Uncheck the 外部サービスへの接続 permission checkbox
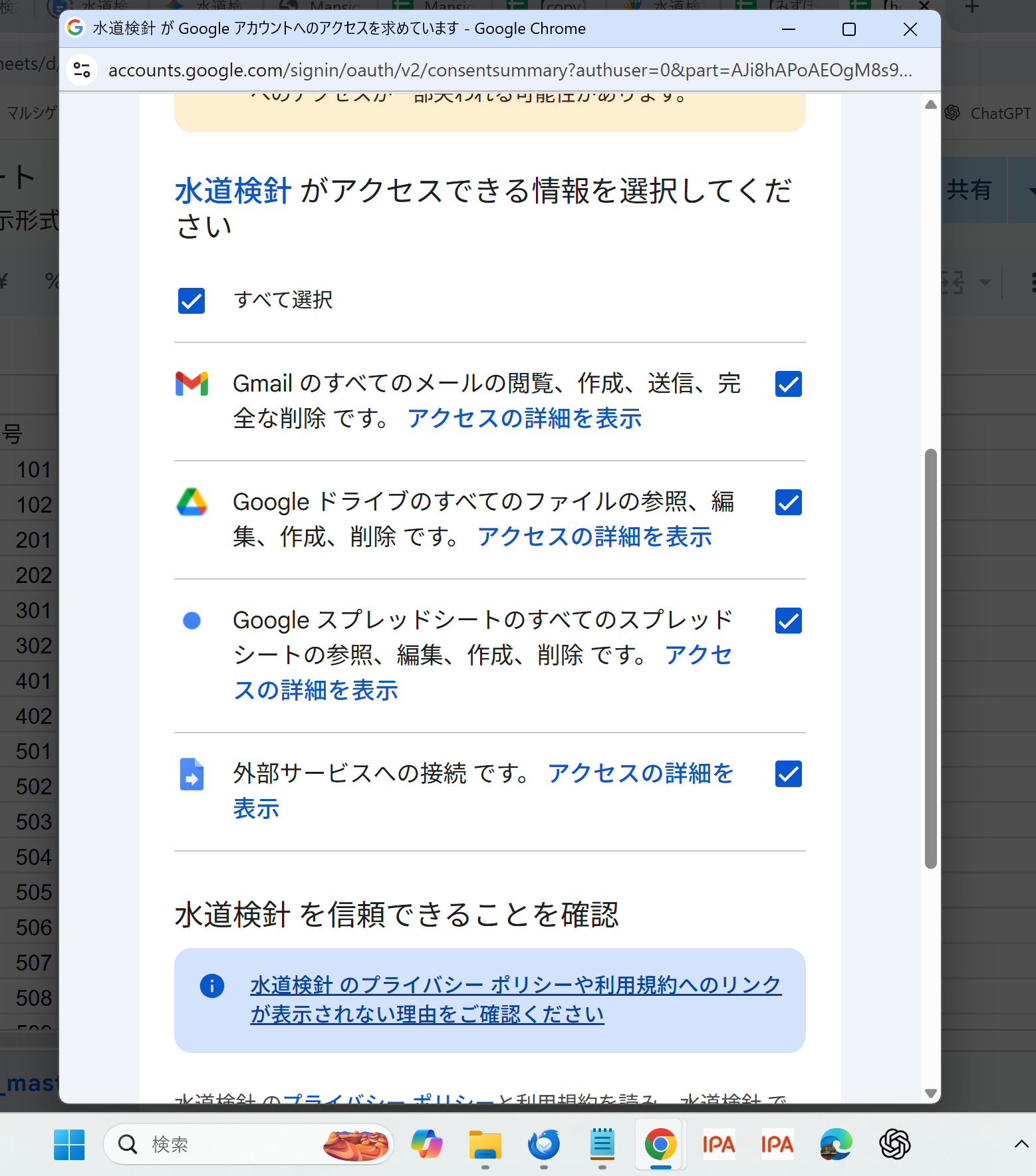Image resolution: width=1036 pixels, height=1176 pixels. [x=789, y=774]
